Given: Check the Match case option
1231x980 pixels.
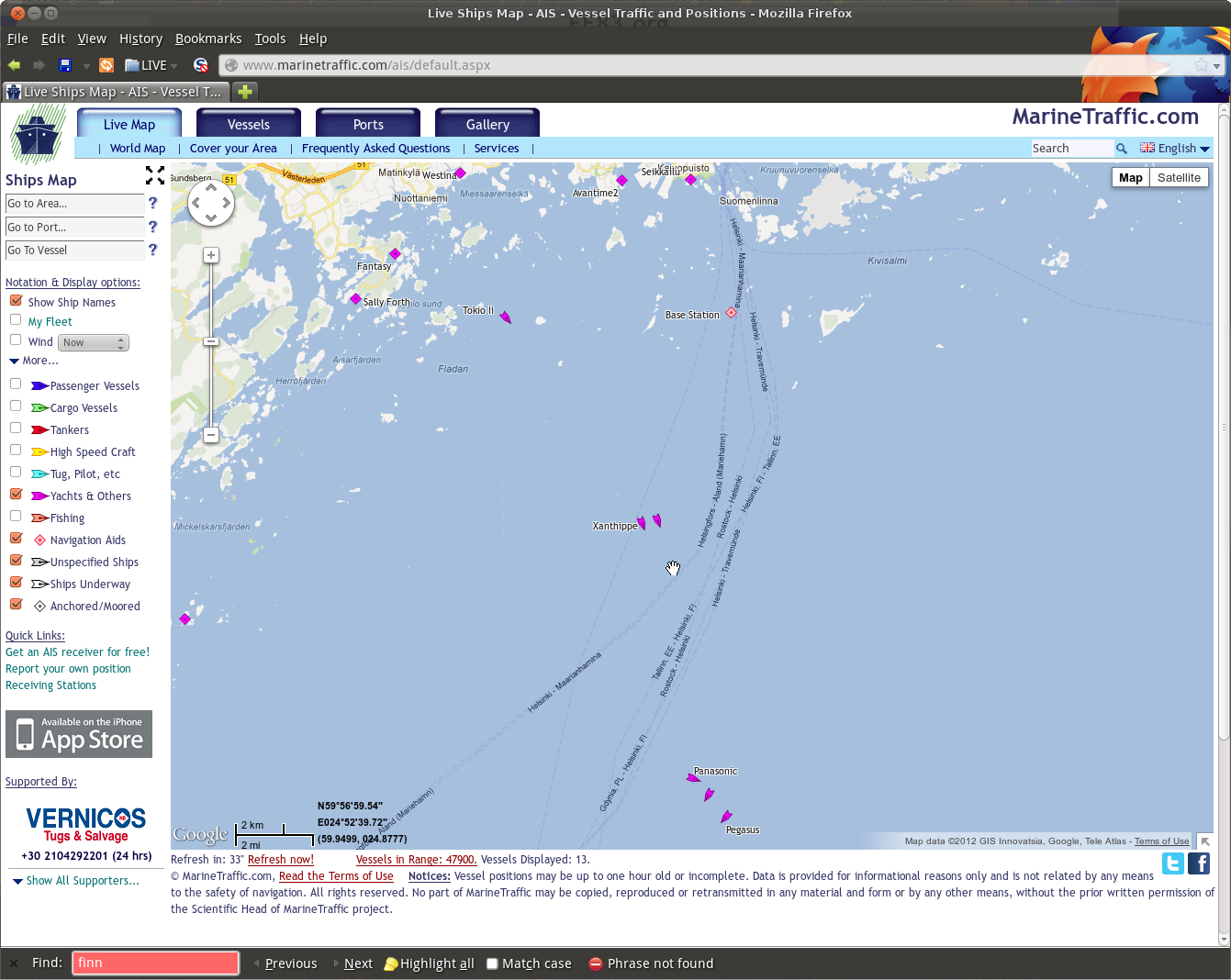Looking at the screenshot, I should point(492,963).
